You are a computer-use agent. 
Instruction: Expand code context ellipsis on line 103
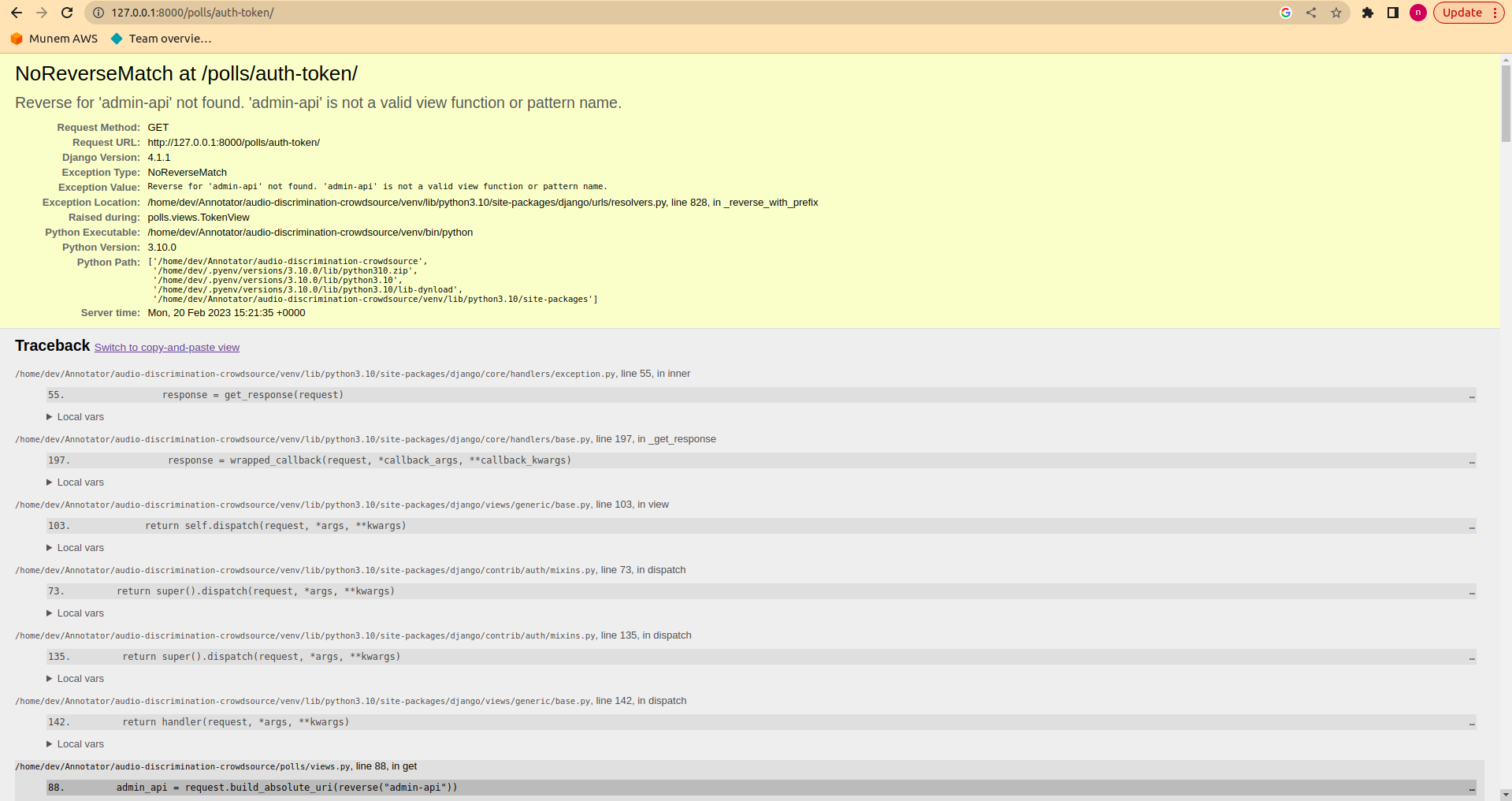1472,526
